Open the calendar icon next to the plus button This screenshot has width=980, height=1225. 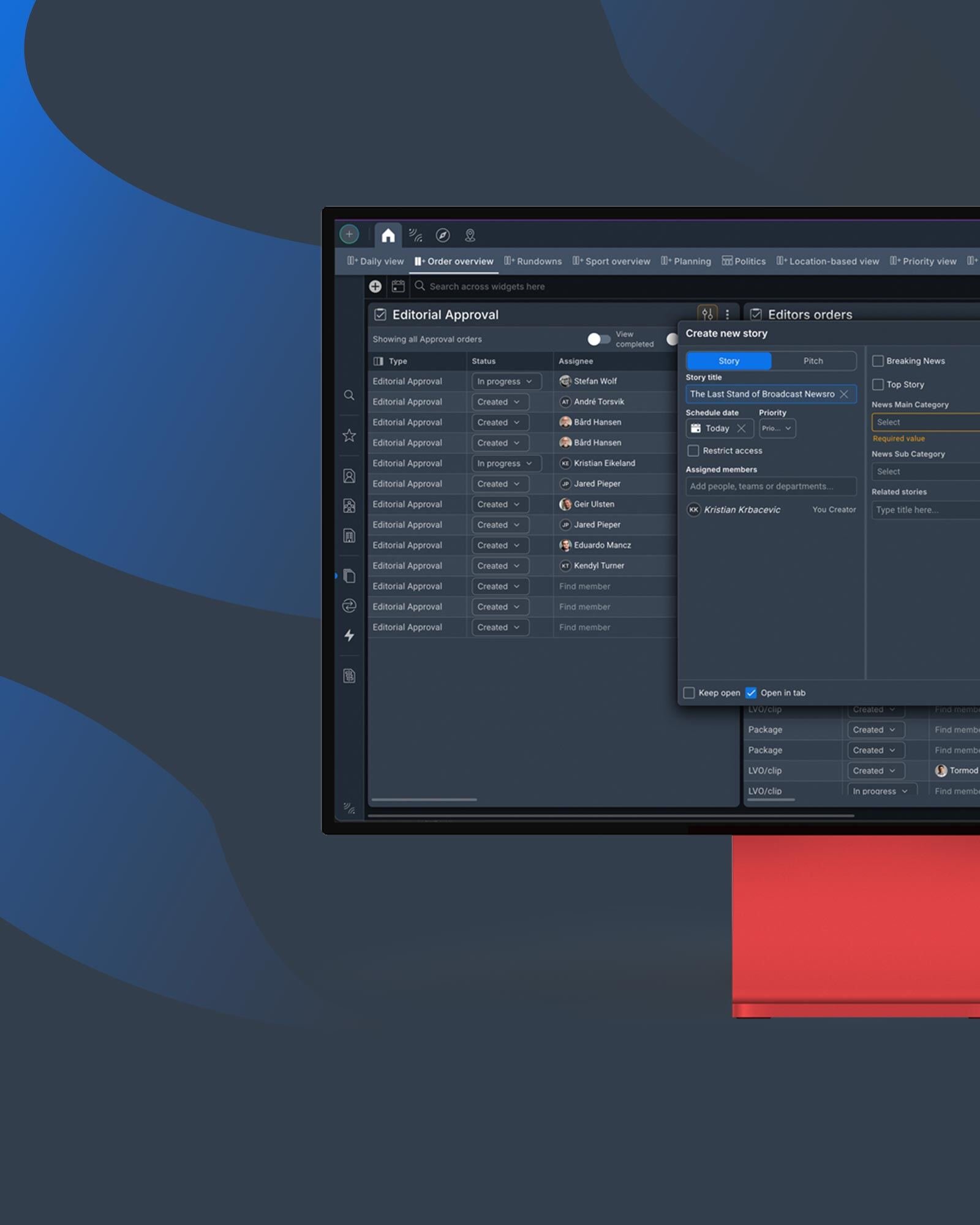pos(398,286)
